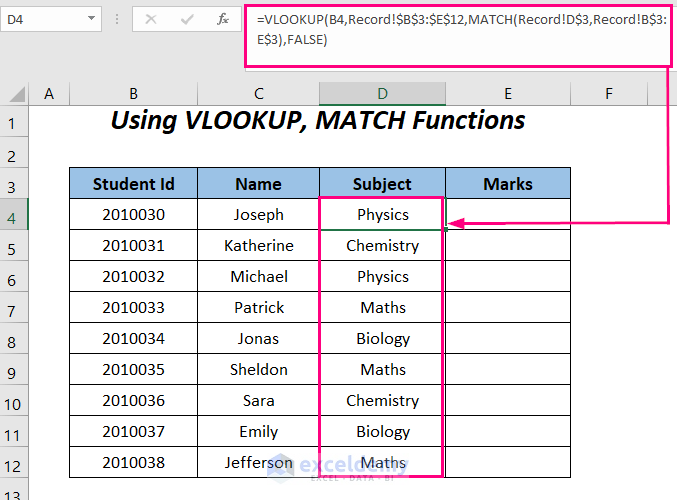Click the Cancel formula X icon
677x500 pixels.
pos(150,19)
